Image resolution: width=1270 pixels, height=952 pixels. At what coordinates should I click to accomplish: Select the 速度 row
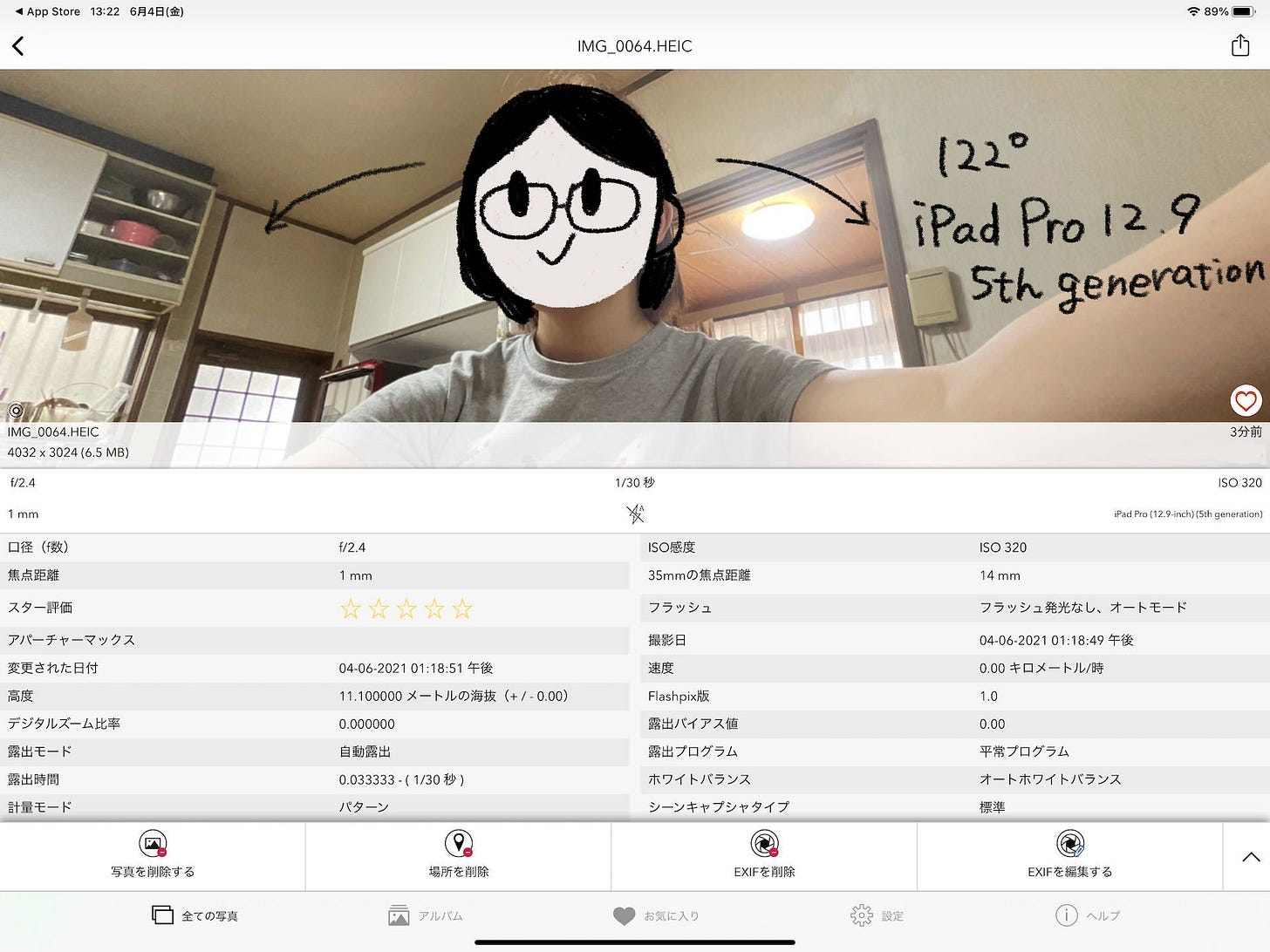click(x=955, y=668)
